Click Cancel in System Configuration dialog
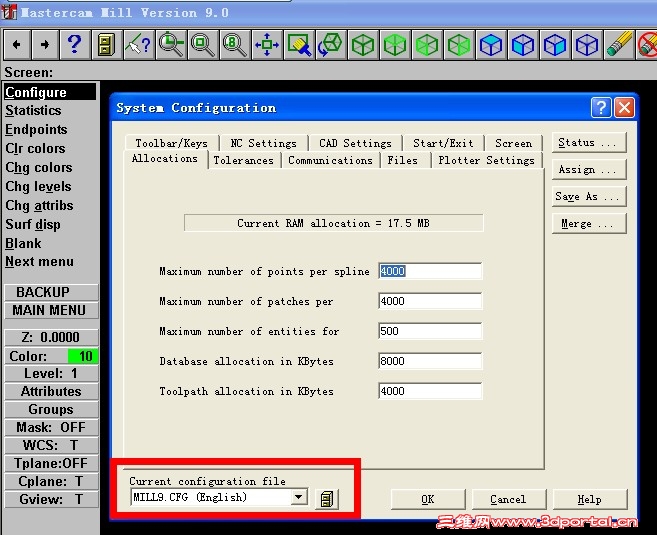The height and width of the screenshot is (535, 657). click(508, 499)
